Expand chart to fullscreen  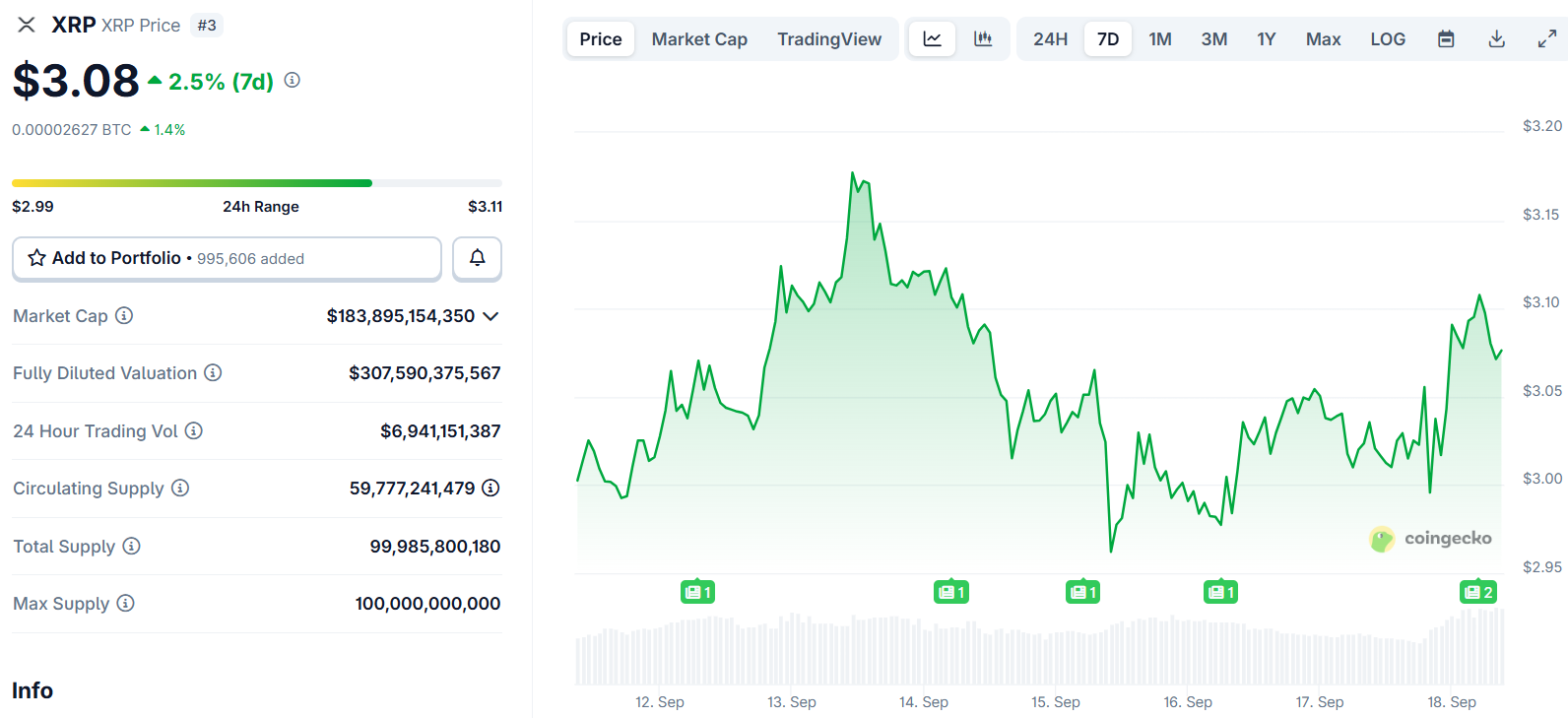pos(1547,39)
